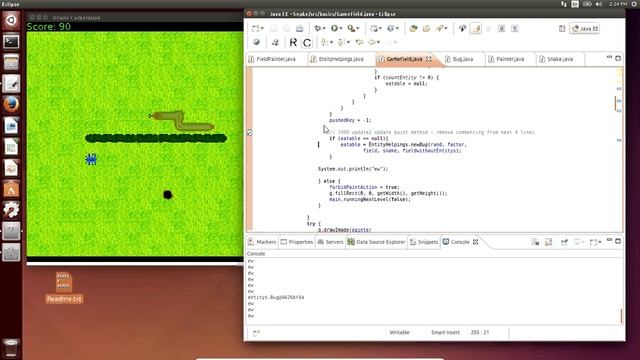Image resolution: width=640 pixels, height=360 pixels.
Task: Open the Back history dropdown arrow
Action: (378, 42)
